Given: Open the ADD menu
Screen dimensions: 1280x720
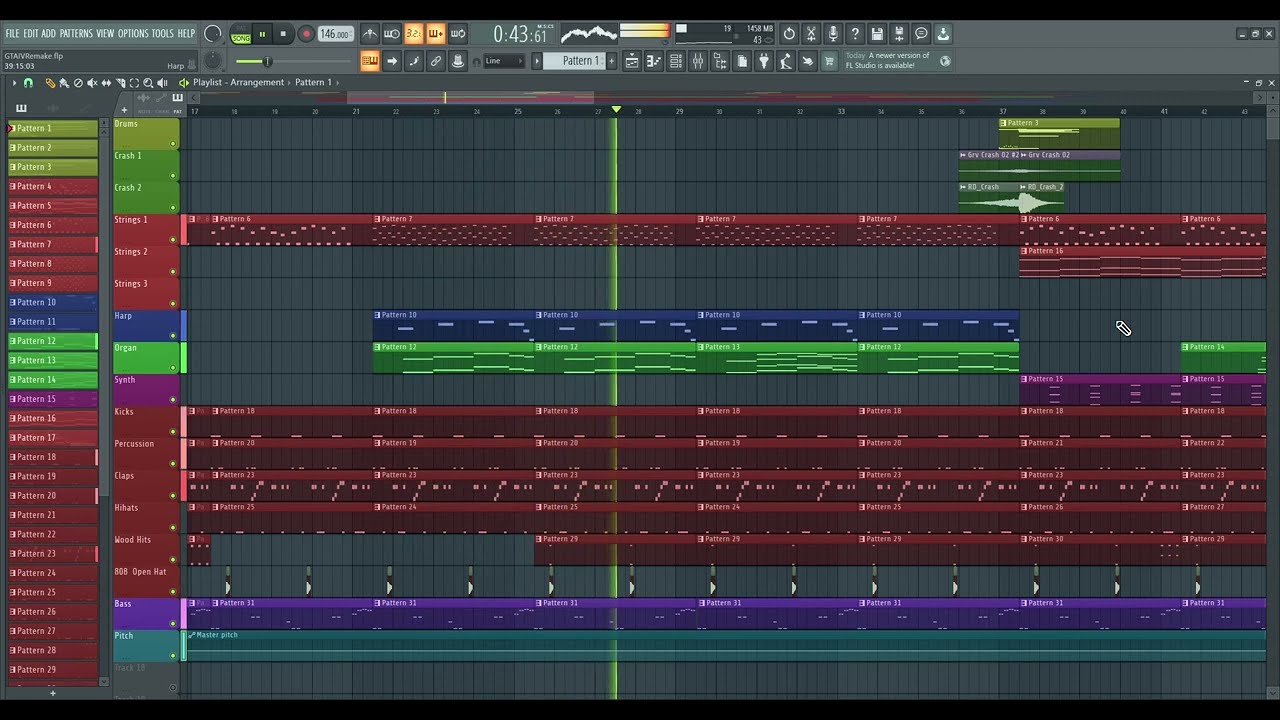Looking at the screenshot, I should [x=48, y=34].
